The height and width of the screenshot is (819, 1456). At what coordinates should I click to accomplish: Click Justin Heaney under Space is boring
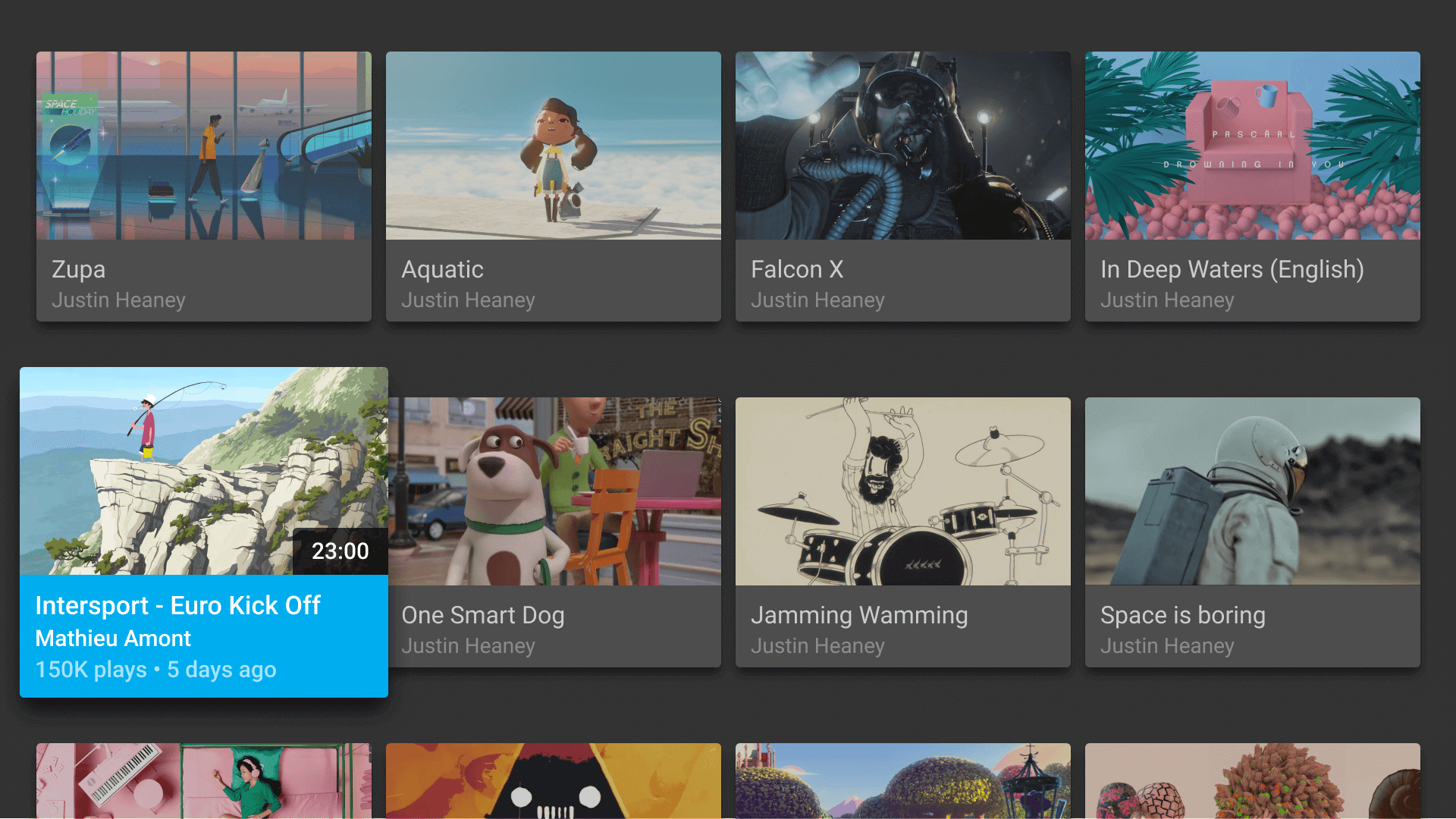click(1167, 646)
